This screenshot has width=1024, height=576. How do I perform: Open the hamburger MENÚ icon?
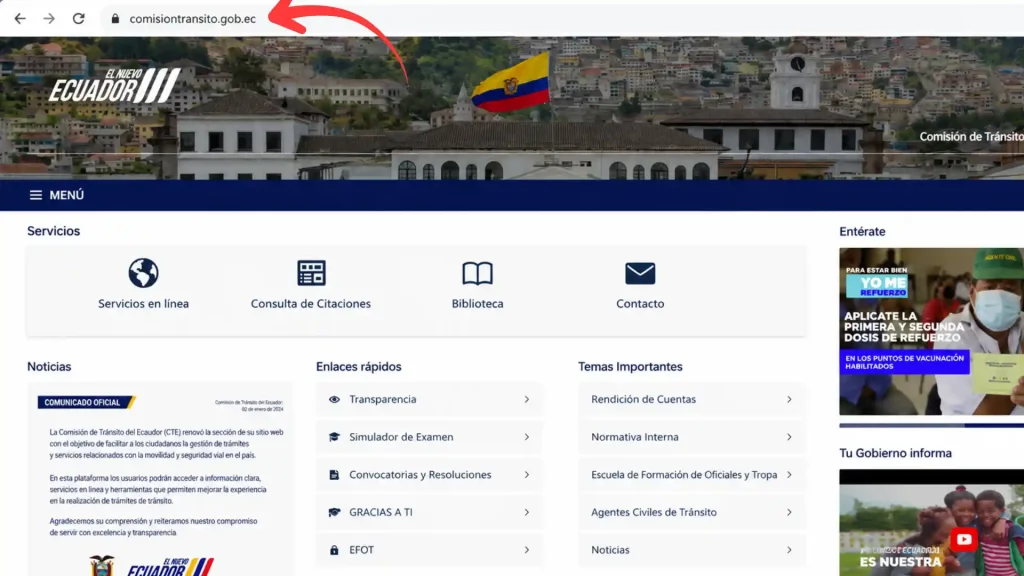(x=35, y=195)
